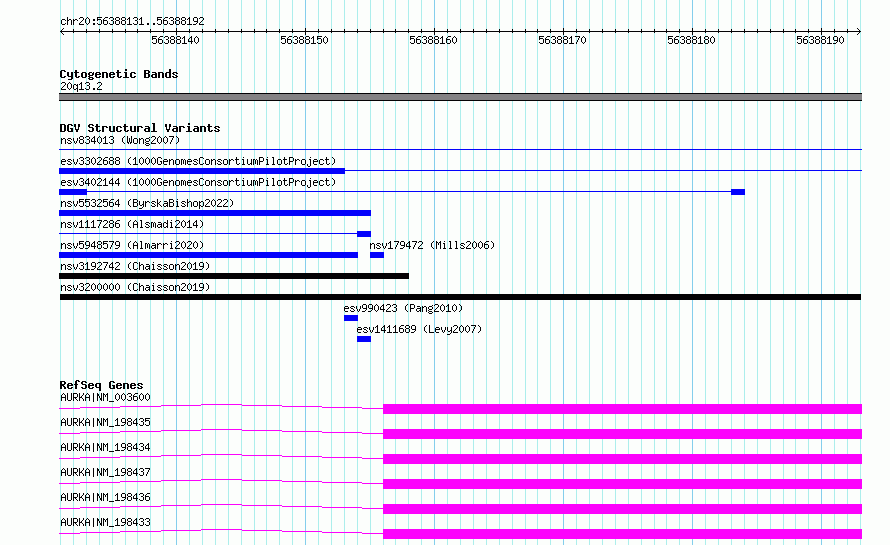Image resolution: width=890 pixels, height=545 pixels.
Task: Open transcript AURKA|NM_198436 label
Action: (x=105, y=497)
